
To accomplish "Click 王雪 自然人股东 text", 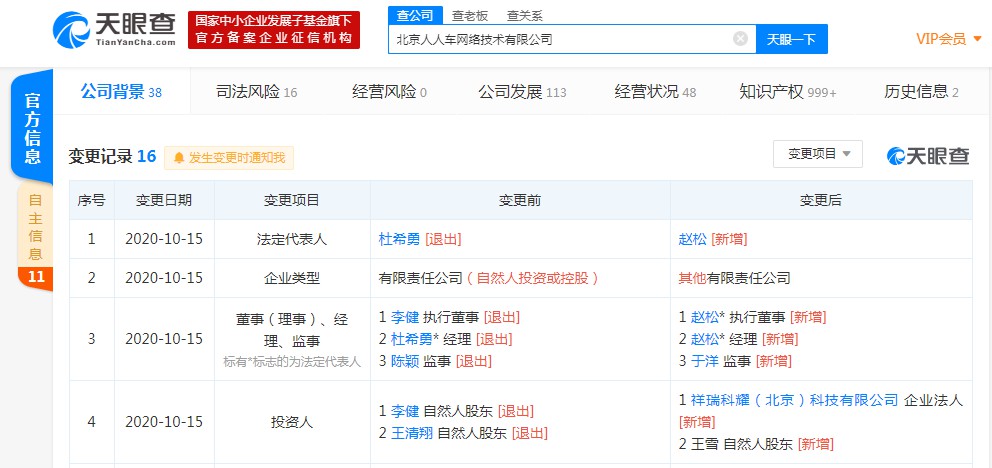I will pyautogui.click(x=741, y=444).
